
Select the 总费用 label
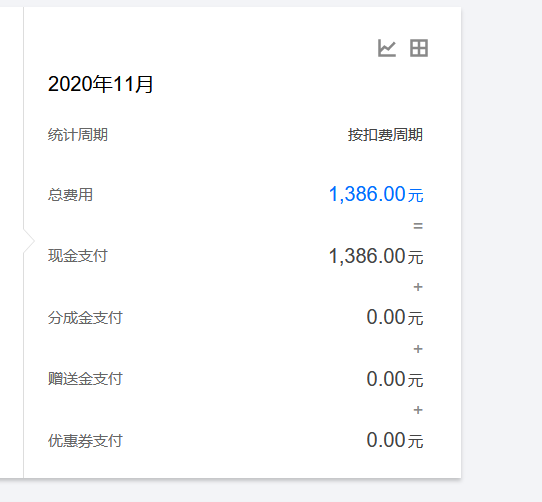coord(71,195)
